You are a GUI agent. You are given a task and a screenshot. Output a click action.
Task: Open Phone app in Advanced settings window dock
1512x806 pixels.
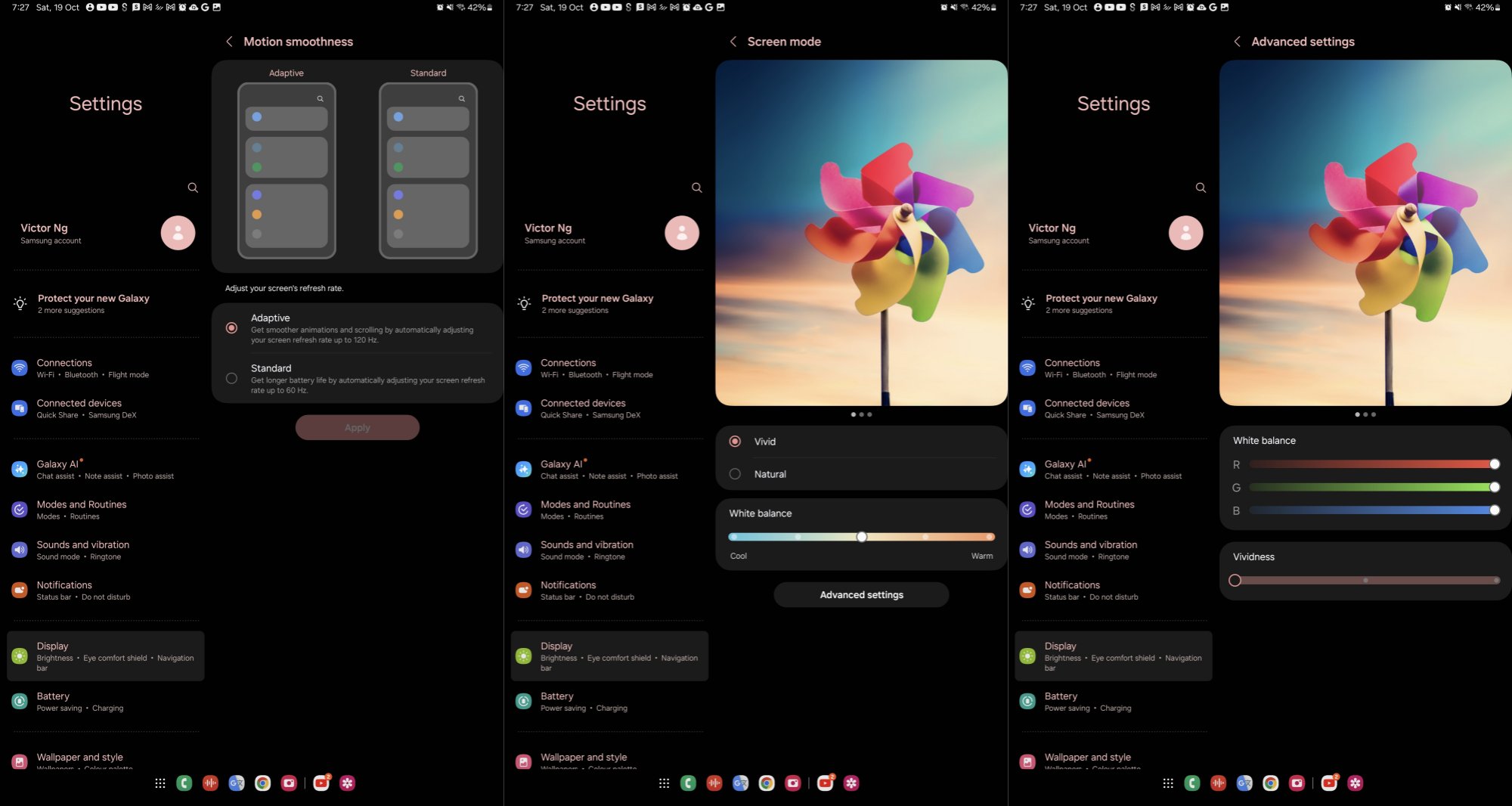[1191, 783]
